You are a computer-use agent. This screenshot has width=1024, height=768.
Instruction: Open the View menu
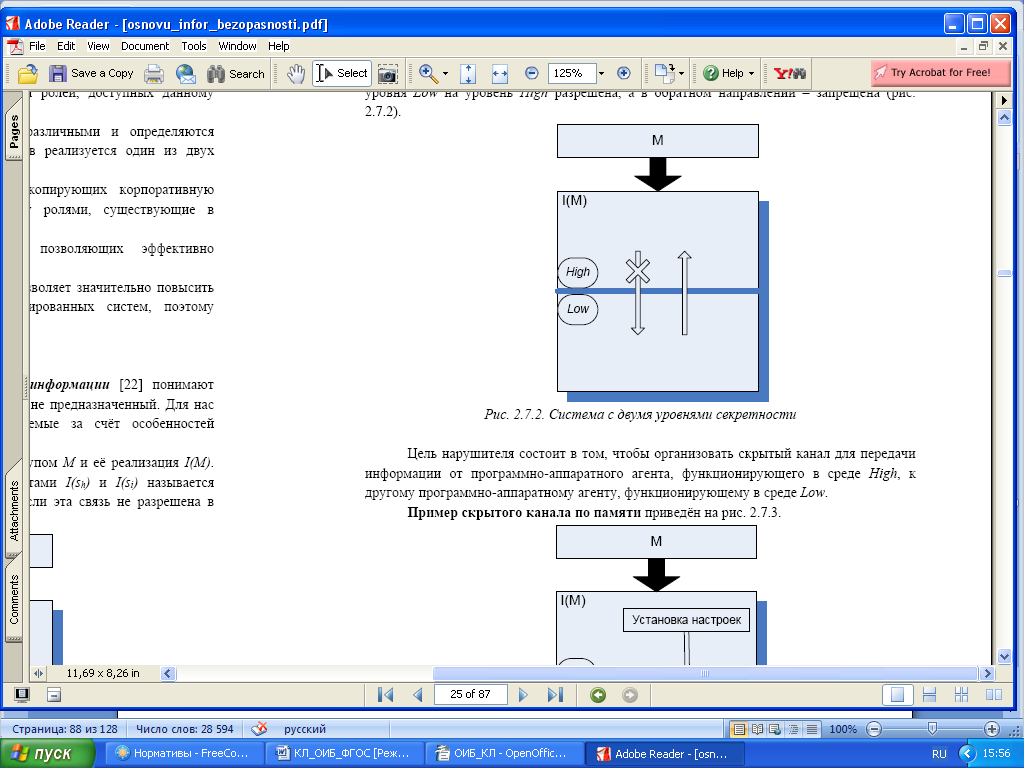click(98, 46)
